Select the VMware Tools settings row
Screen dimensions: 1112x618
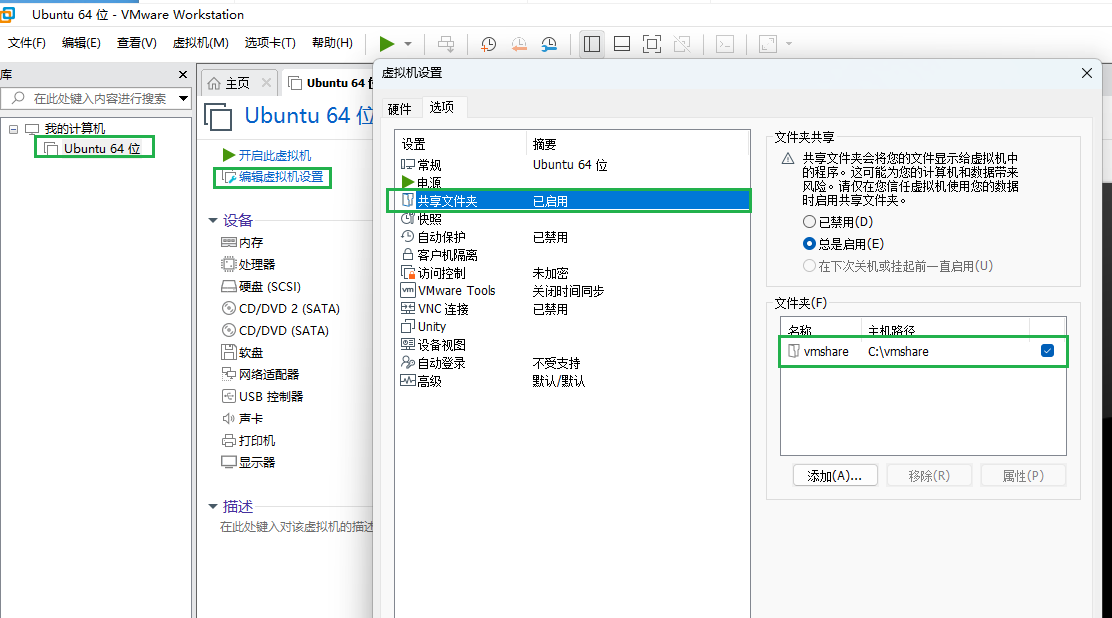pyautogui.click(x=572, y=291)
